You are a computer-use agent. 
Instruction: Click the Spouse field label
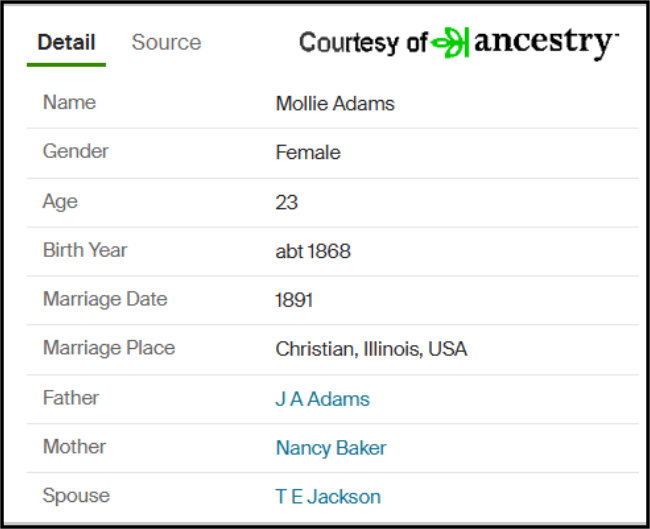76,496
